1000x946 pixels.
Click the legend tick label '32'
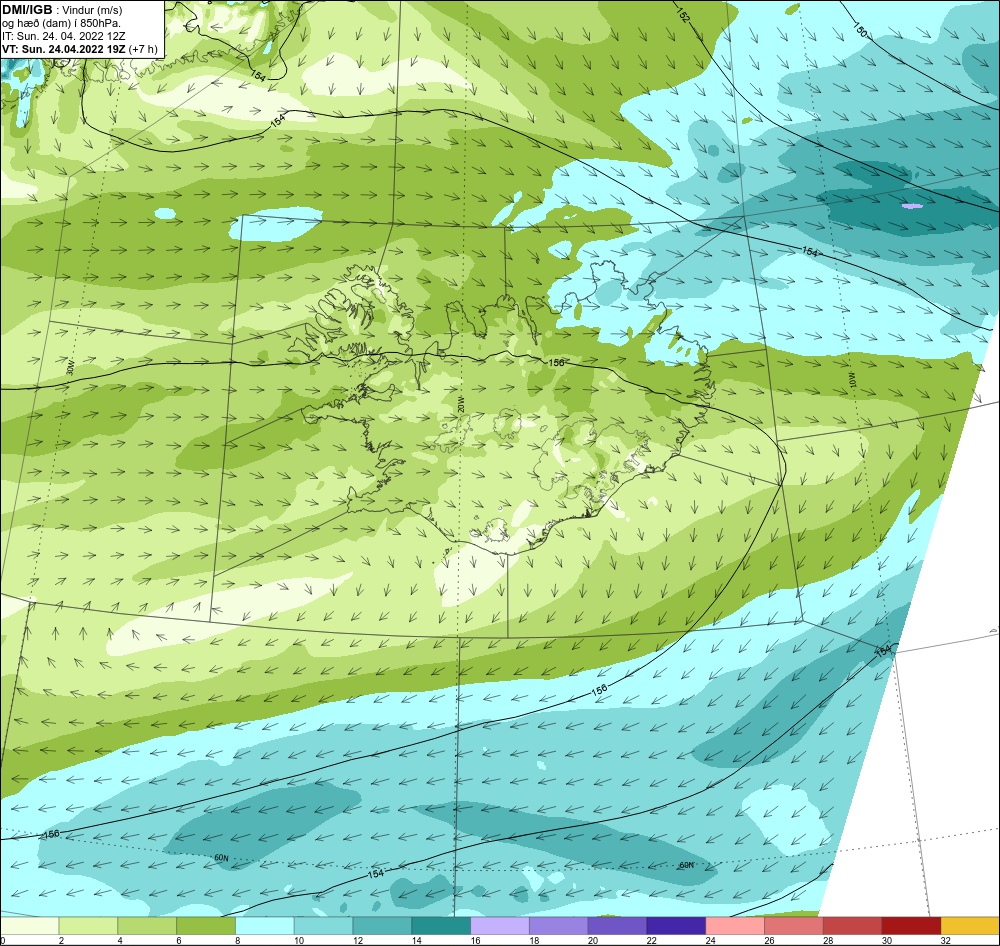(945, 940)
